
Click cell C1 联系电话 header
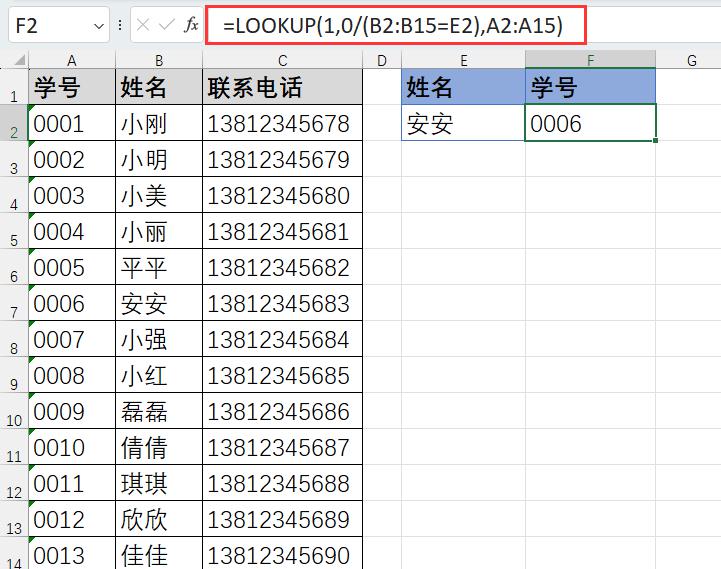pos(282,86)
